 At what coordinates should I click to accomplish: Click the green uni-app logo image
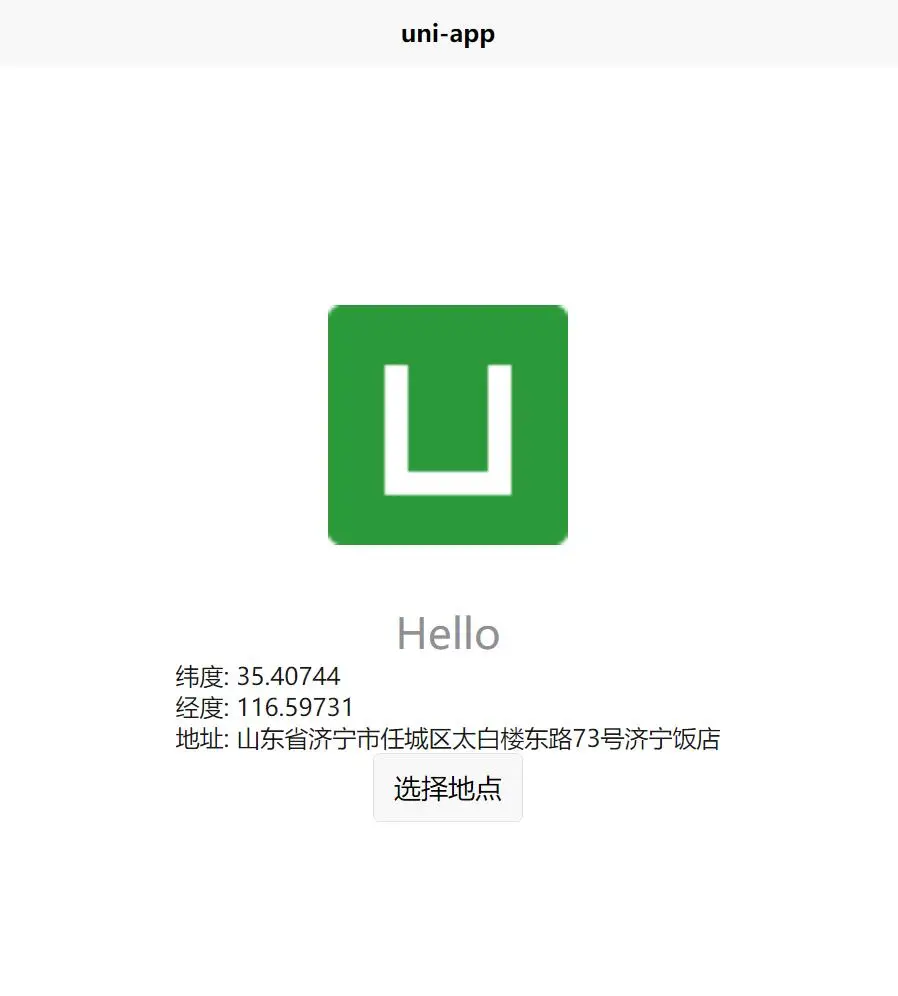[448, 425]
